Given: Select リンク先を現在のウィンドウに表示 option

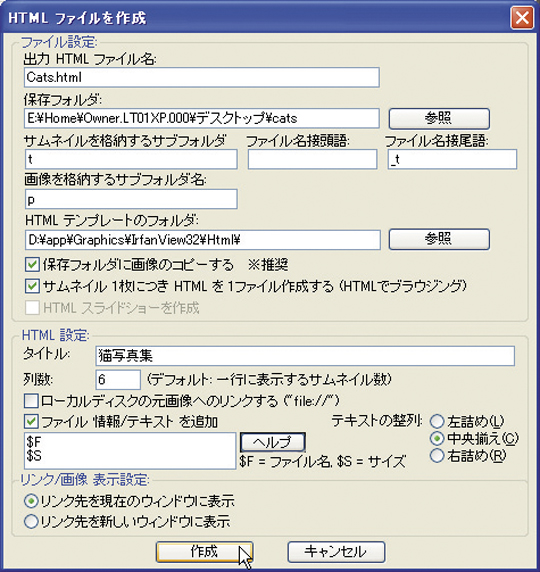Looking at the screenshot, I should 31,501.
